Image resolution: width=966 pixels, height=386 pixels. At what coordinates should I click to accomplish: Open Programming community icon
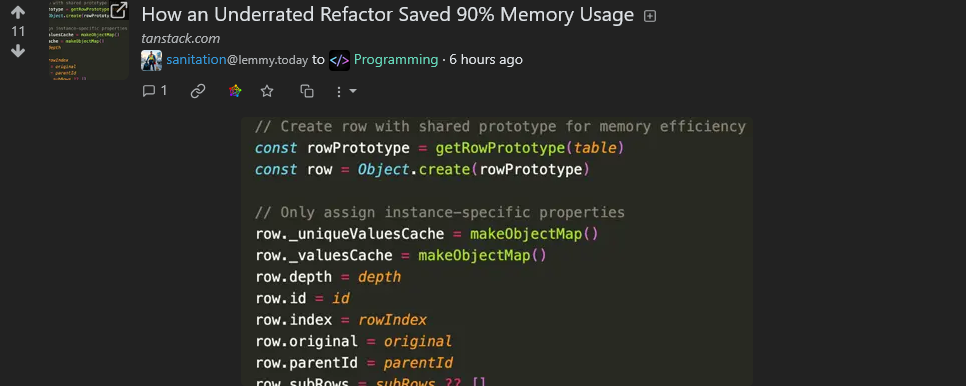[x=339, y=60]
